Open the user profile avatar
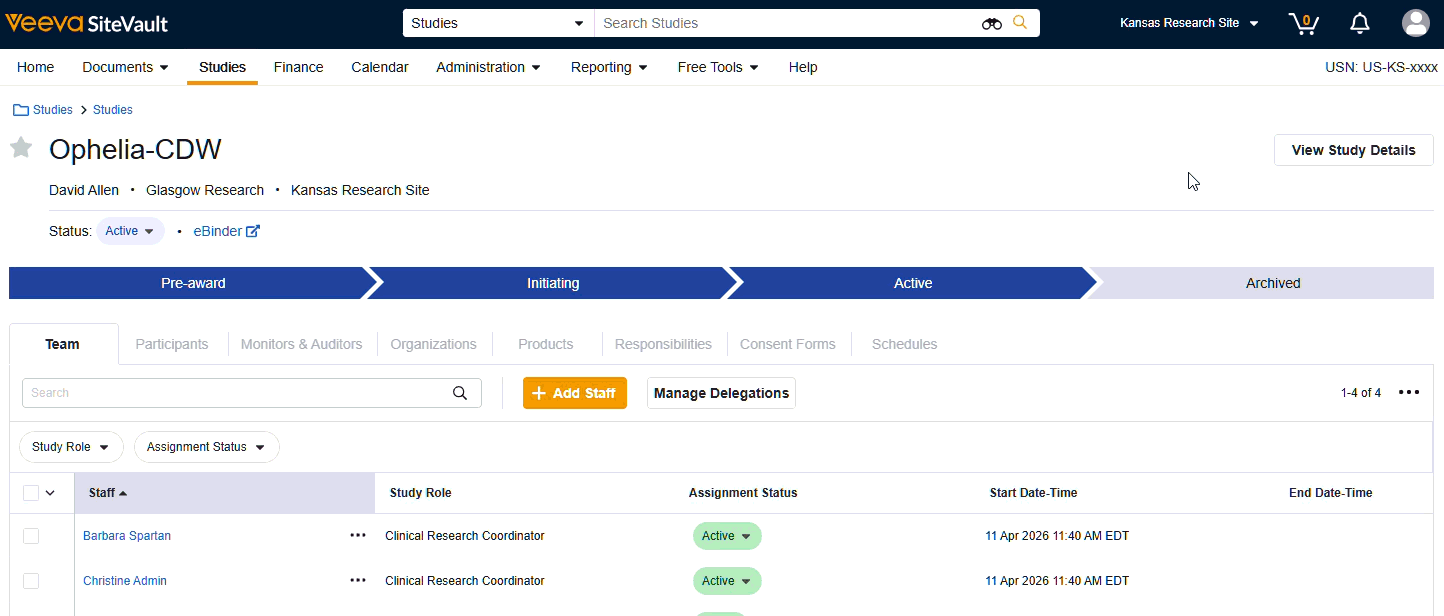The width and height of the screenshot is (1444, 616). (x=1415, y=23)
